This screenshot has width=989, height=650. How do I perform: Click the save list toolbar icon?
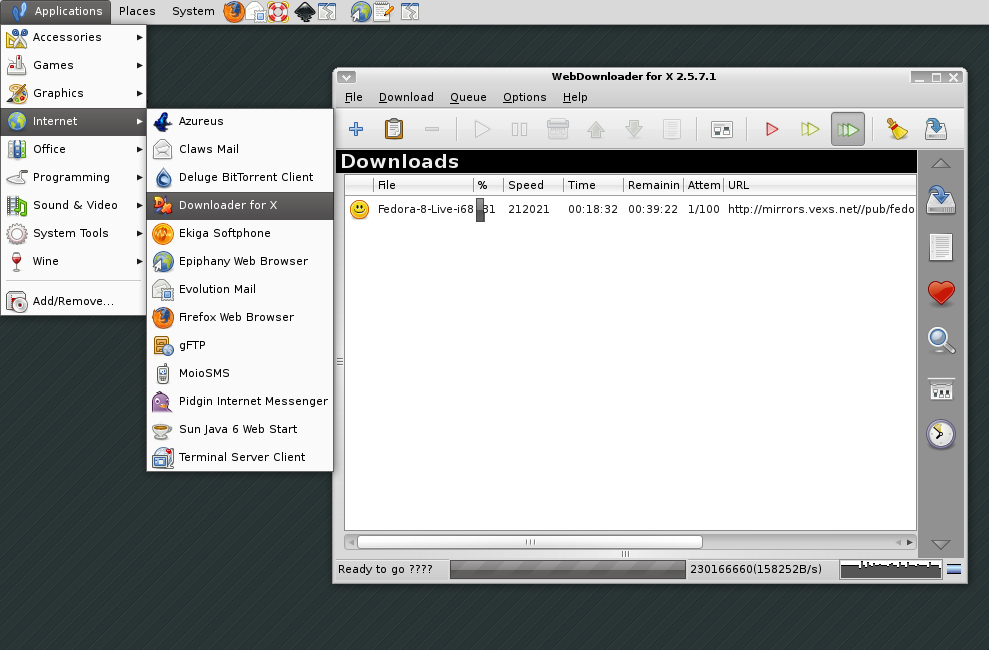935,129
